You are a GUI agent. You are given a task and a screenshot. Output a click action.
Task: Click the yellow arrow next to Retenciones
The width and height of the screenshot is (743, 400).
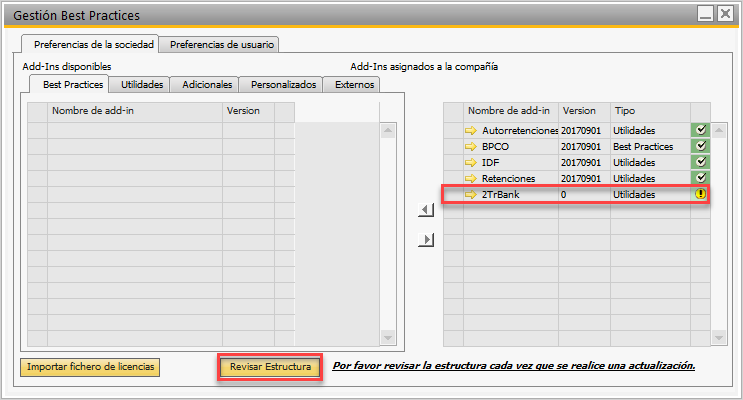click(472, 178)
